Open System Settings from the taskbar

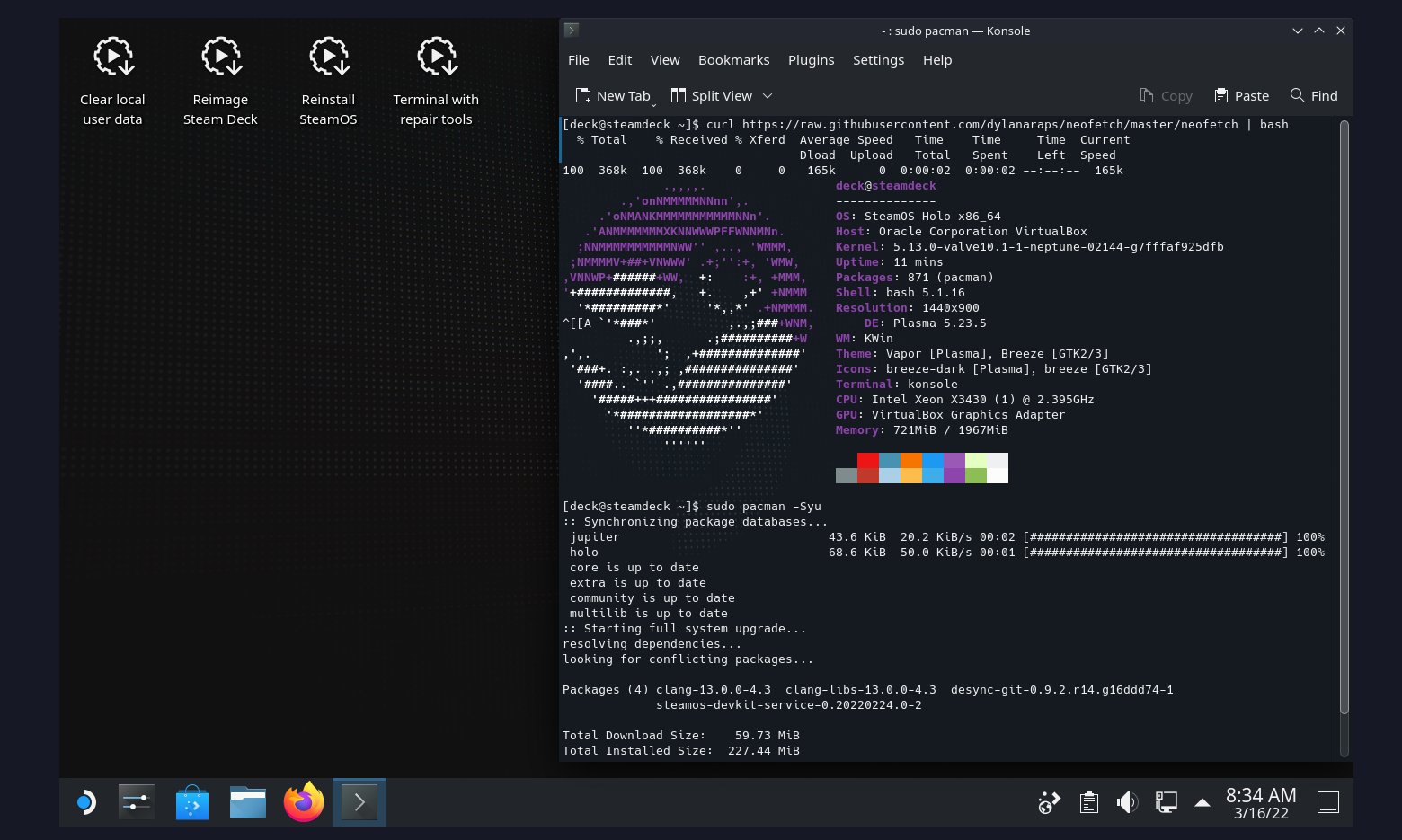137,802
